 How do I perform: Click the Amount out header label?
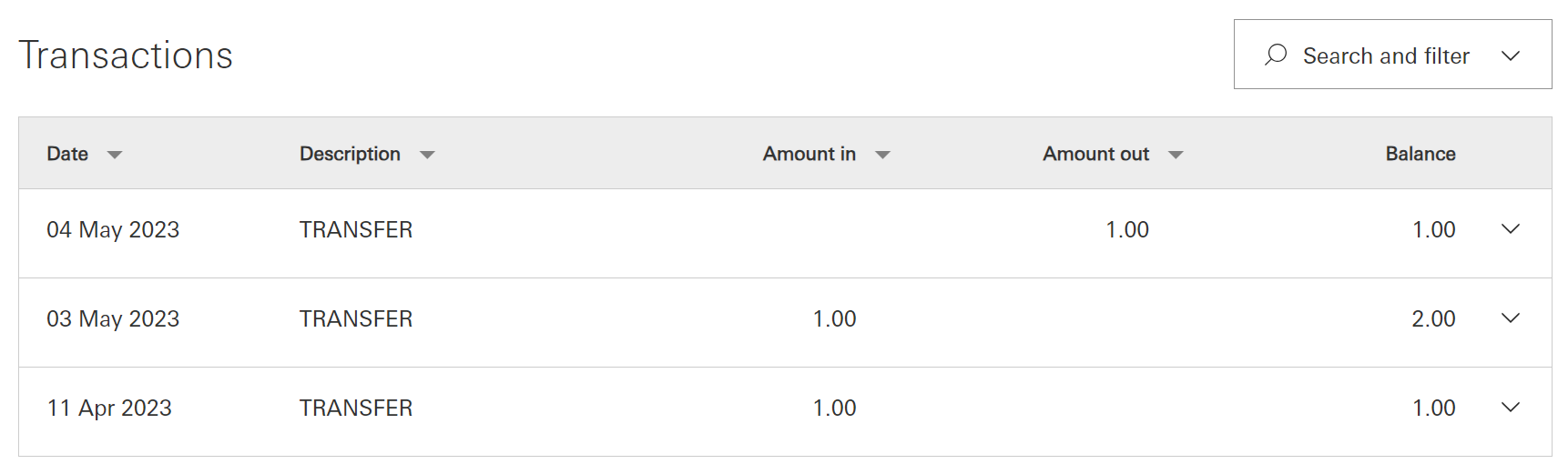pyautogui.click(x=1095, y=154)
